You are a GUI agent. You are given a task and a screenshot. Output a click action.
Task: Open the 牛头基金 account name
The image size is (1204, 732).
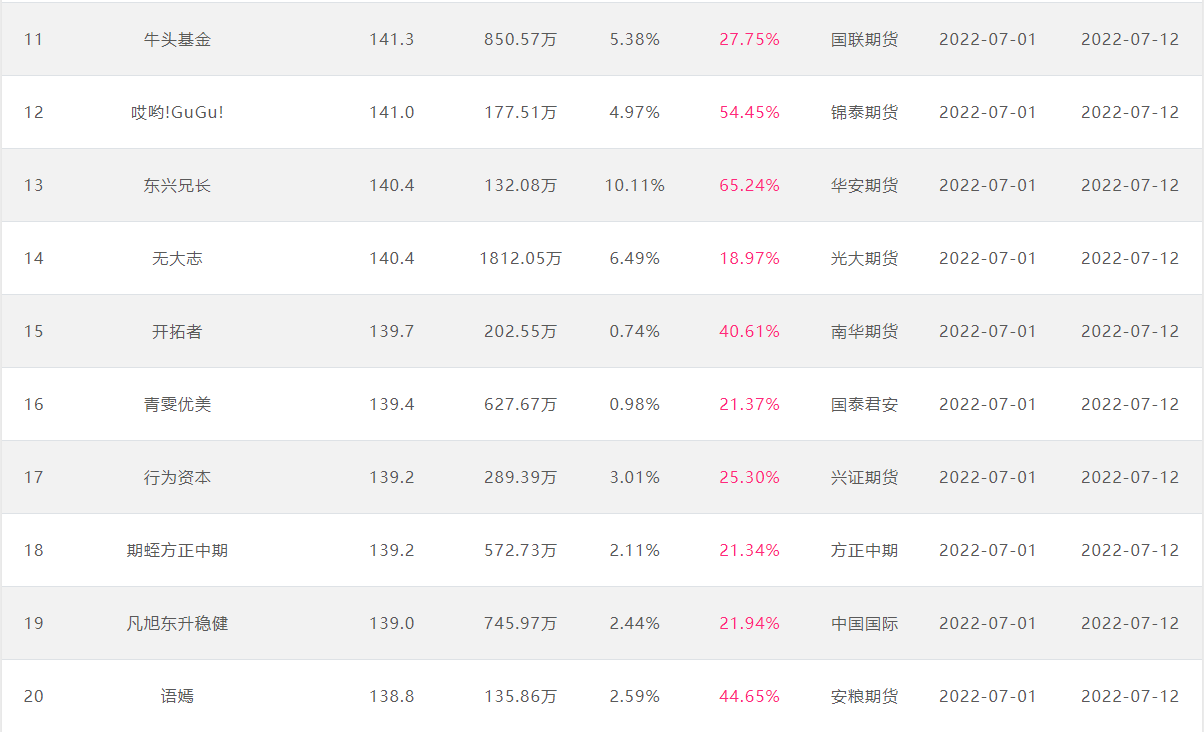pyautogui.click(x=177, y=40)
